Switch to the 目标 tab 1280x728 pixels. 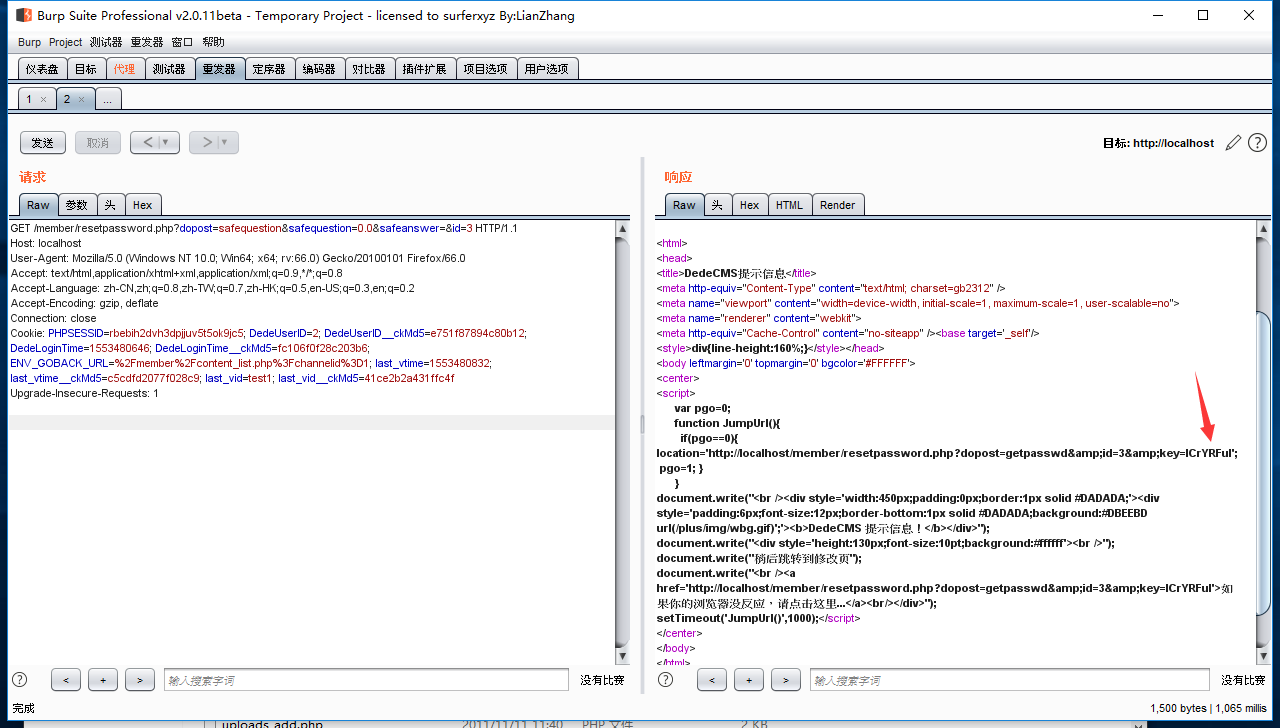coord(86,69)
